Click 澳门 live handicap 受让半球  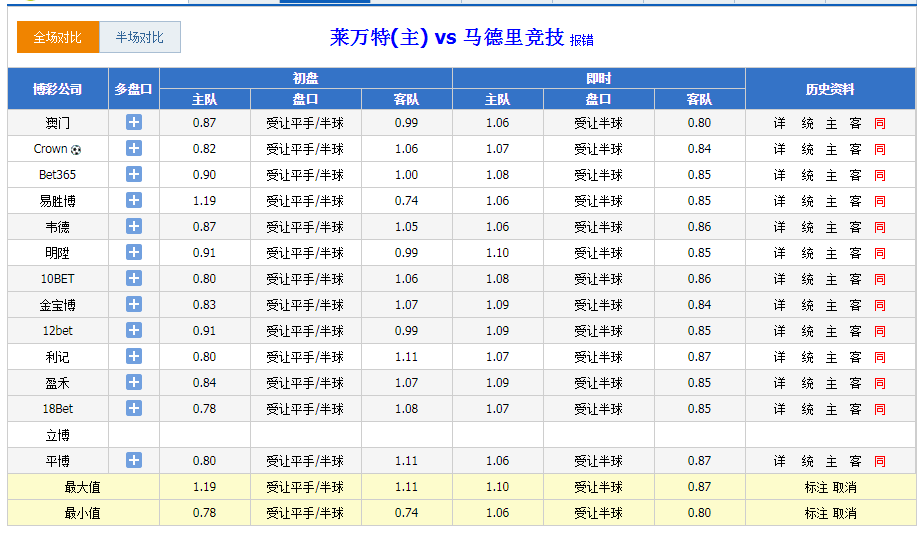(599, 123)
